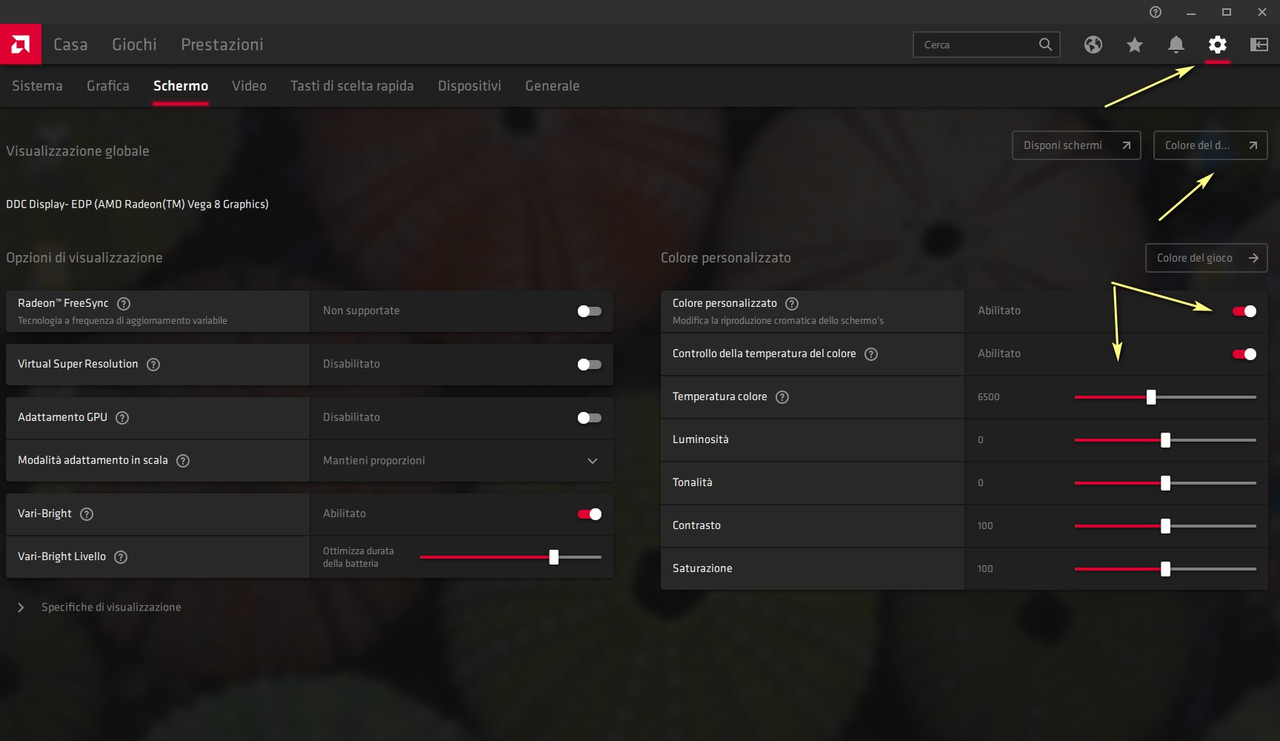
Task: Switch to the Sistema sub-tab
Action: [x=37, y=86]
